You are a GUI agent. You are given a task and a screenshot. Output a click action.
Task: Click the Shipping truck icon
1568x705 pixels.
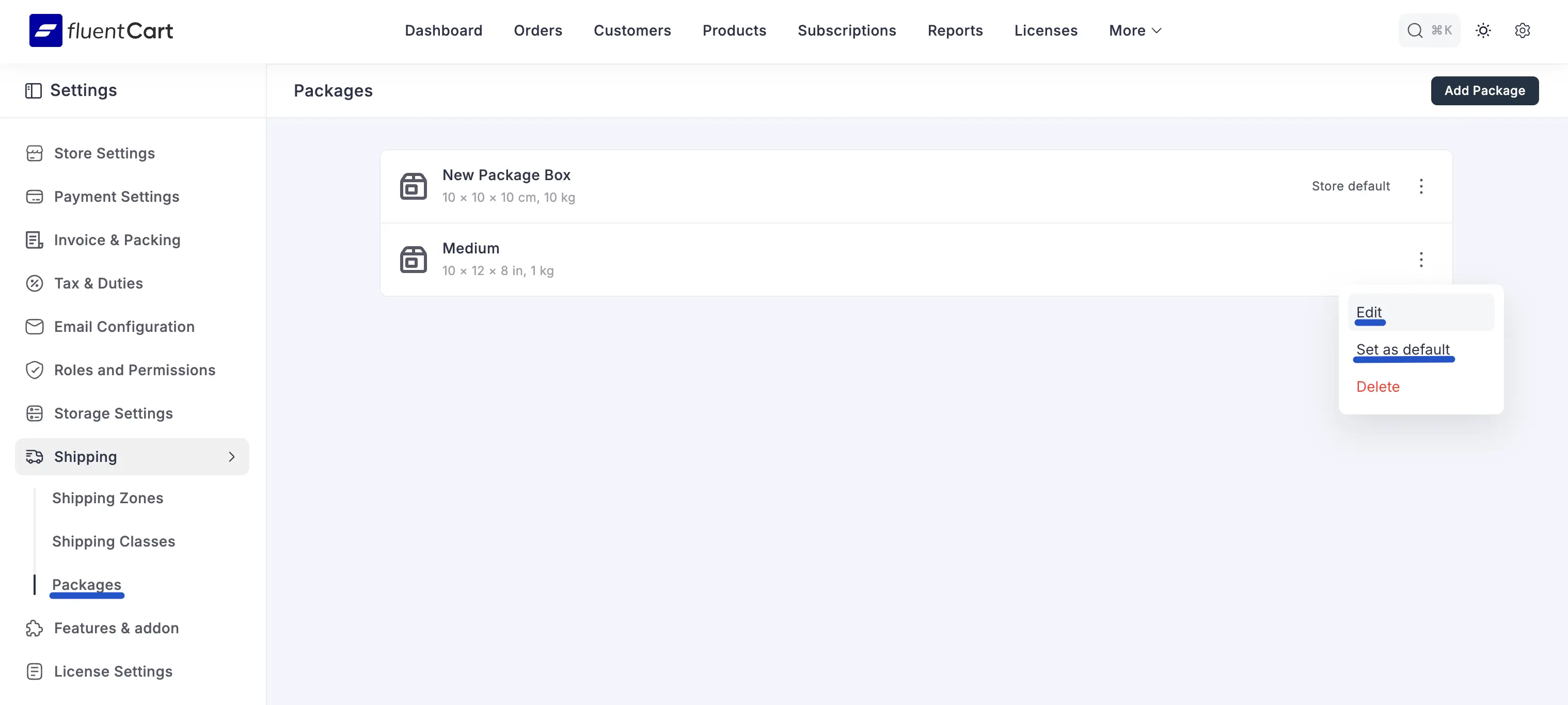click(35, 456)
